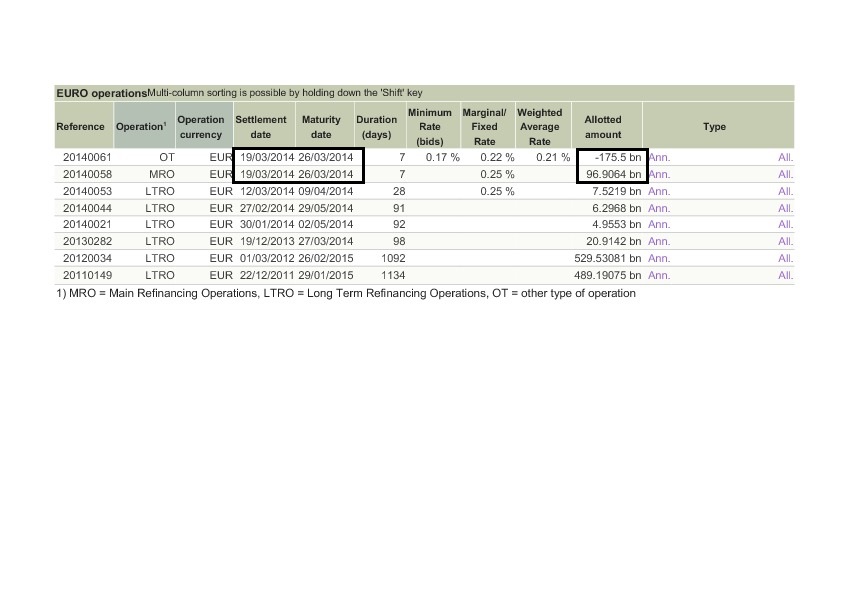The image size is (842, 595).
Task: Open All. link for operation 20140021
Action: (x=785, y=224)
